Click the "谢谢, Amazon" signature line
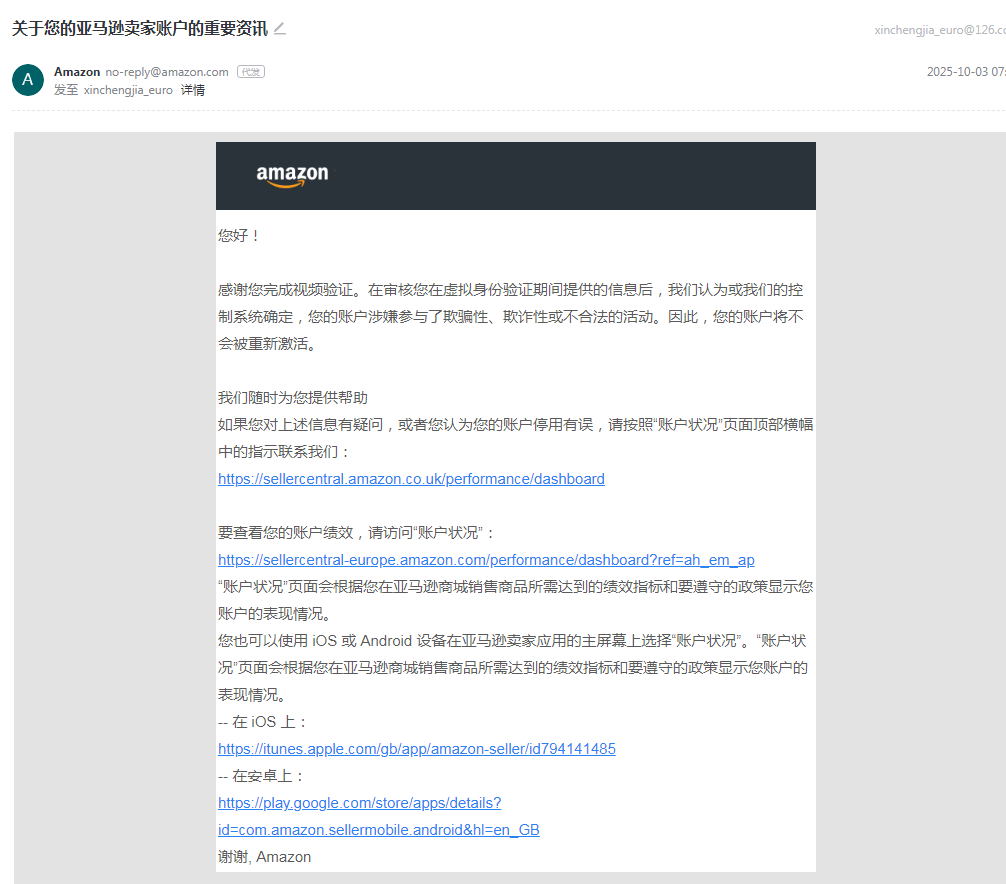 point(264,857)
